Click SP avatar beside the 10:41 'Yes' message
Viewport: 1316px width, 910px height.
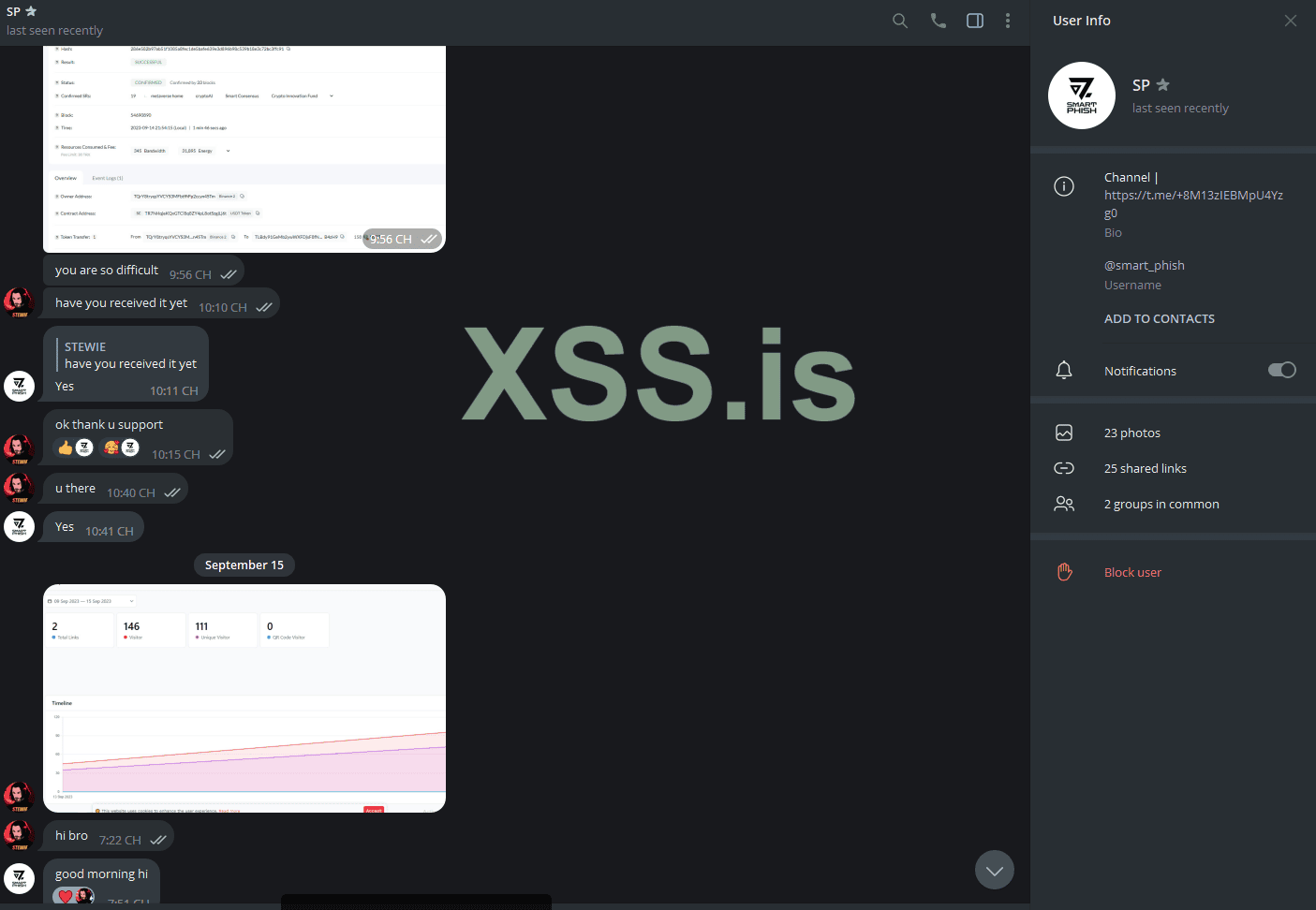coord(19,526)
